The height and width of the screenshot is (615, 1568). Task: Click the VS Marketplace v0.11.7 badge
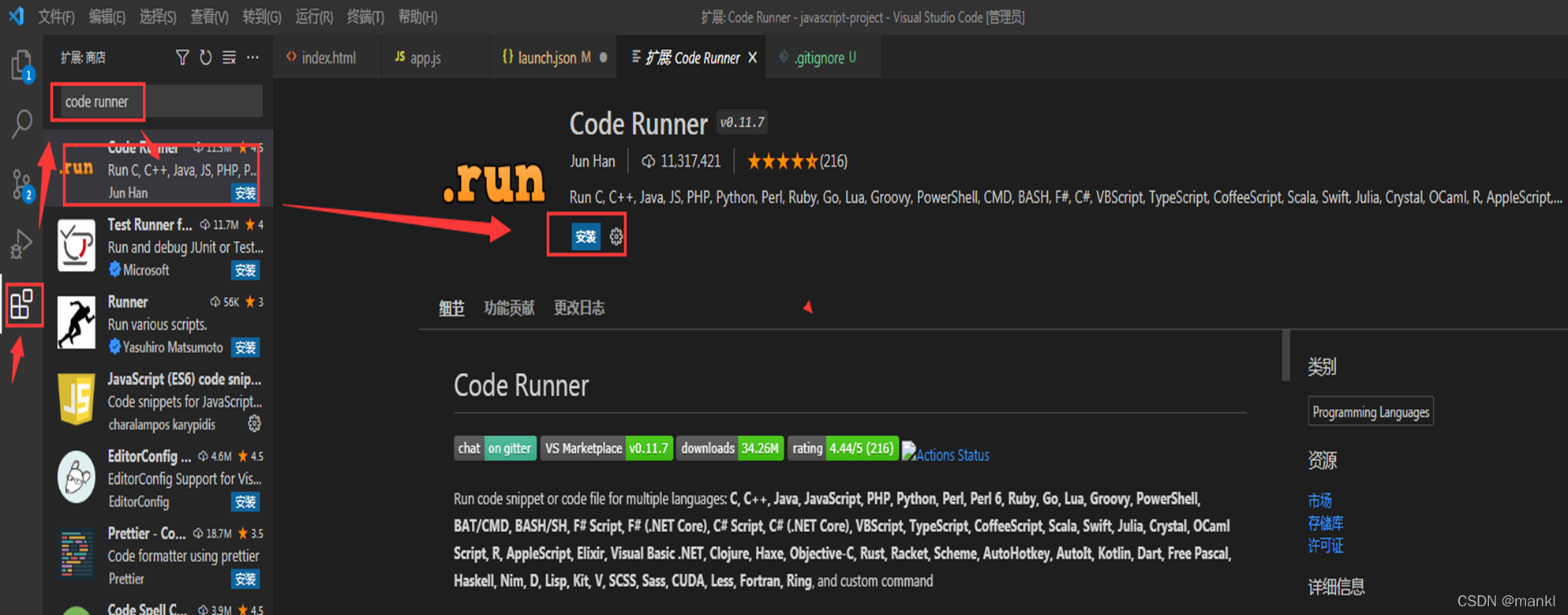pos(606,448)
